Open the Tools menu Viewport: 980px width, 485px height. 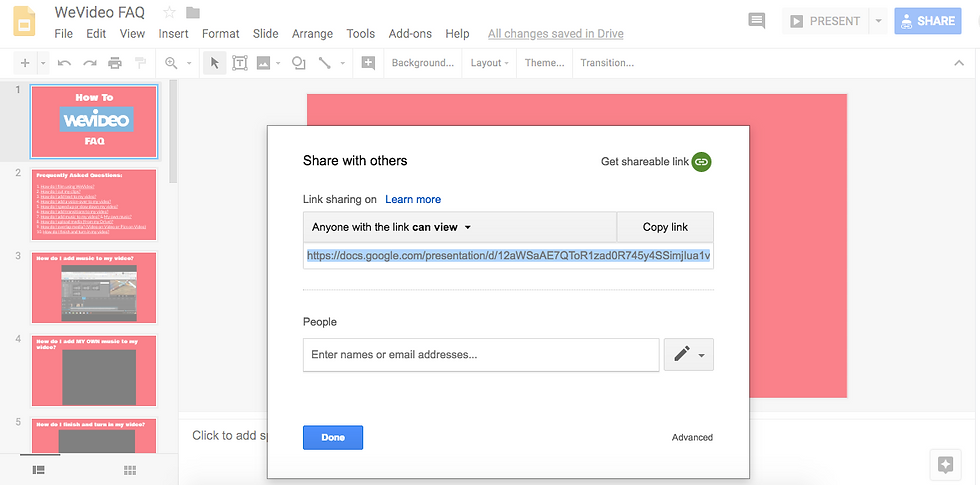click(x=361, y=34)
